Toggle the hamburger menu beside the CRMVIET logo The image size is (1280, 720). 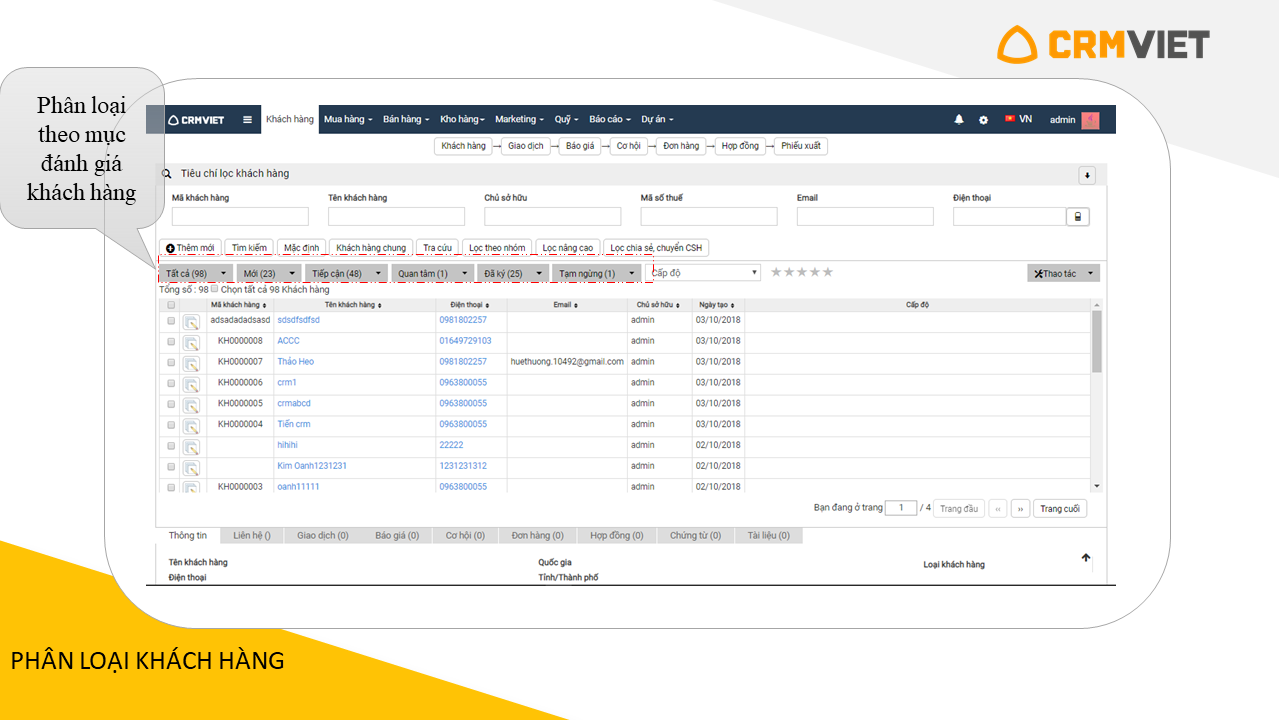247,120
